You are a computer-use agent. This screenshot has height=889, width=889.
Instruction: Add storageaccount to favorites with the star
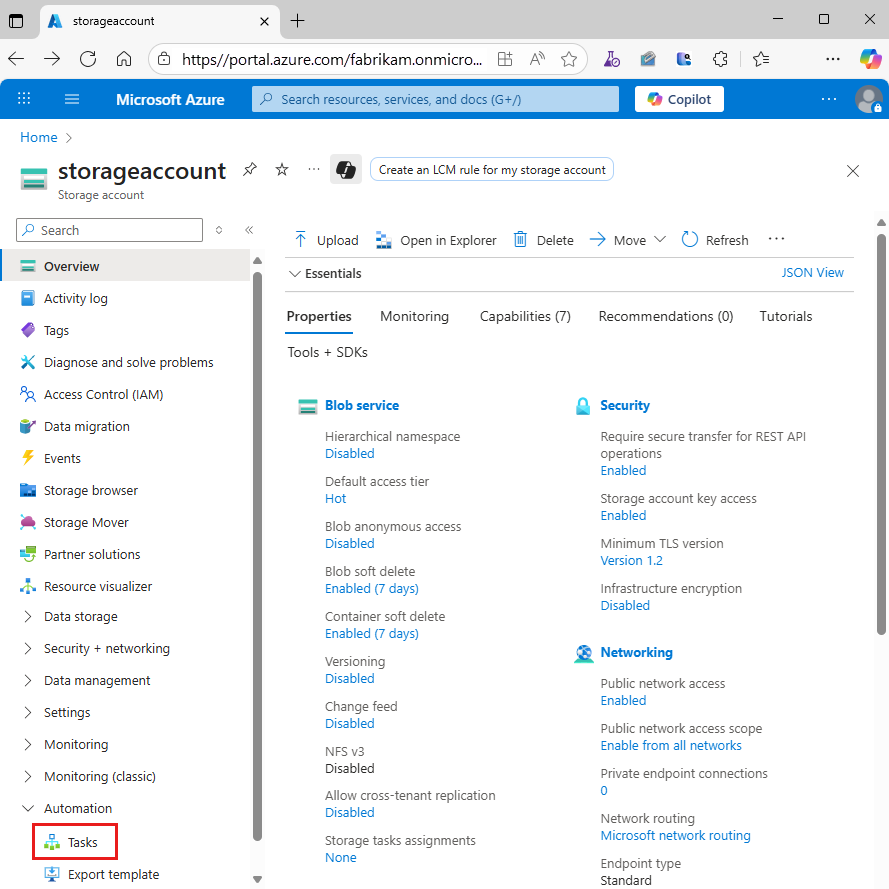282,170
